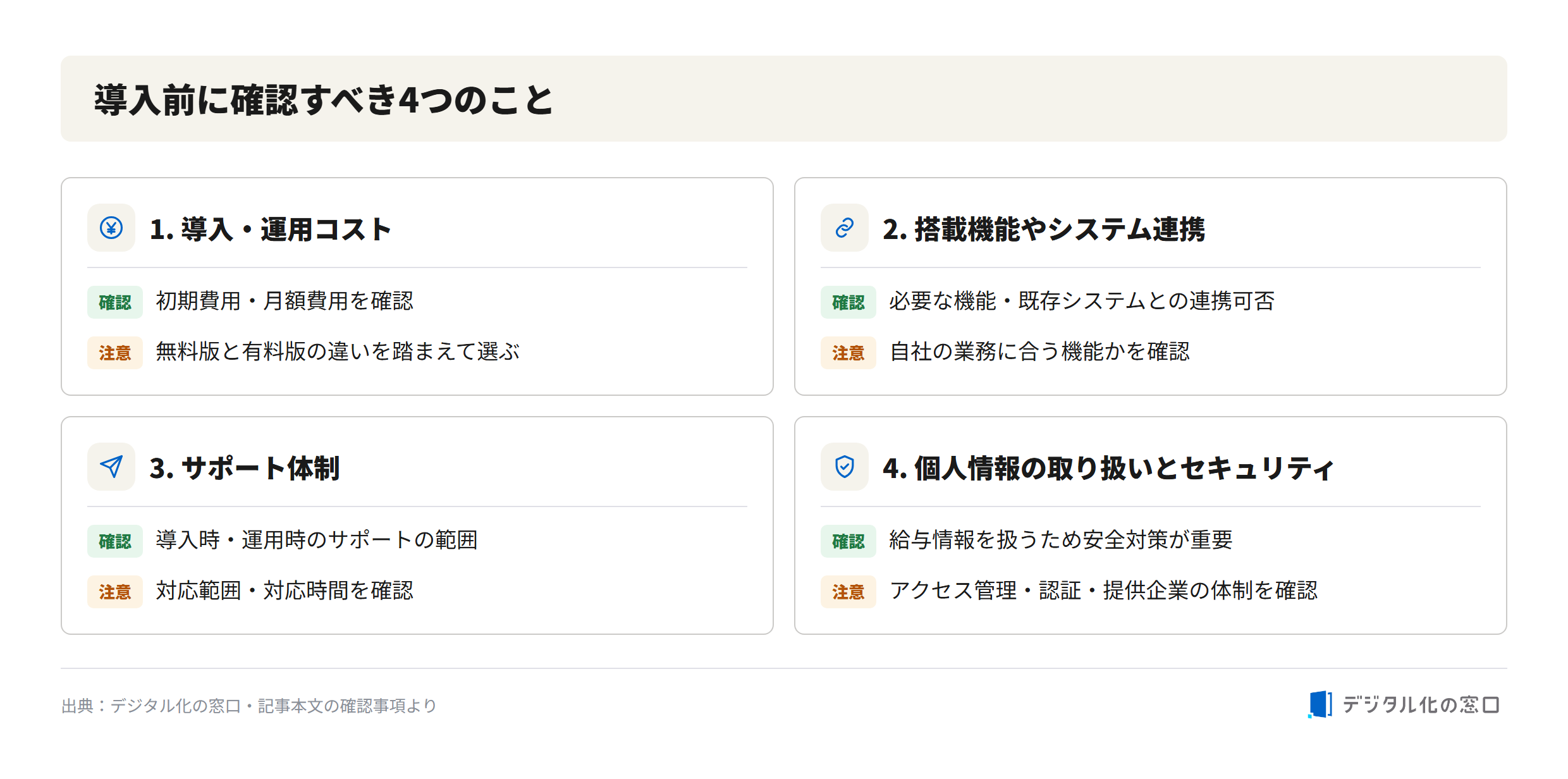Click the orange 注意 badge beside 無料版と有料版
This screenshot has width=1568, height=779.
pyautogui.click(x=115, y=353)
